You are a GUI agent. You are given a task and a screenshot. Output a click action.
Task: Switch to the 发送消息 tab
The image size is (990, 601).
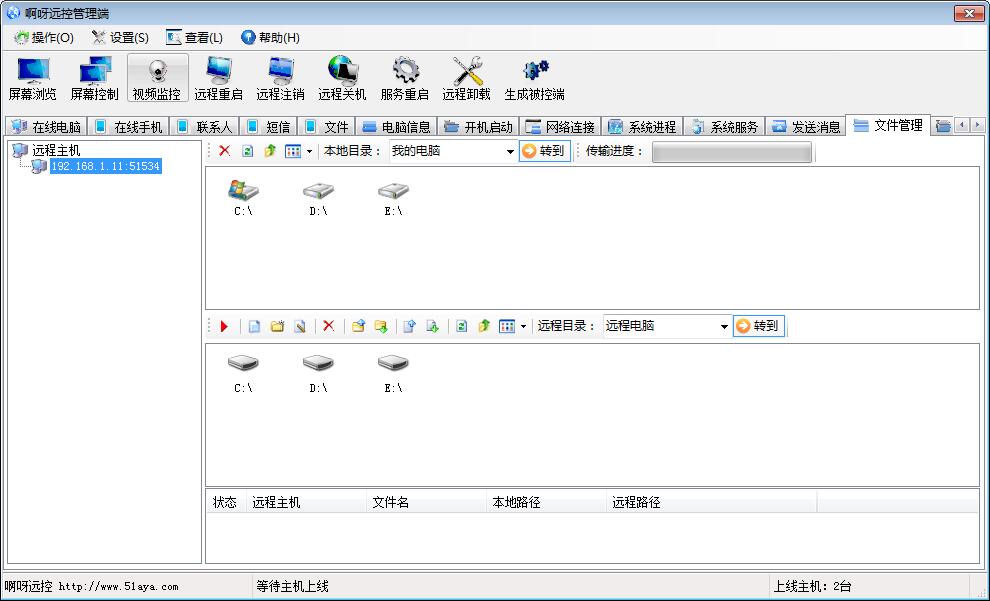tap(806, 127)
